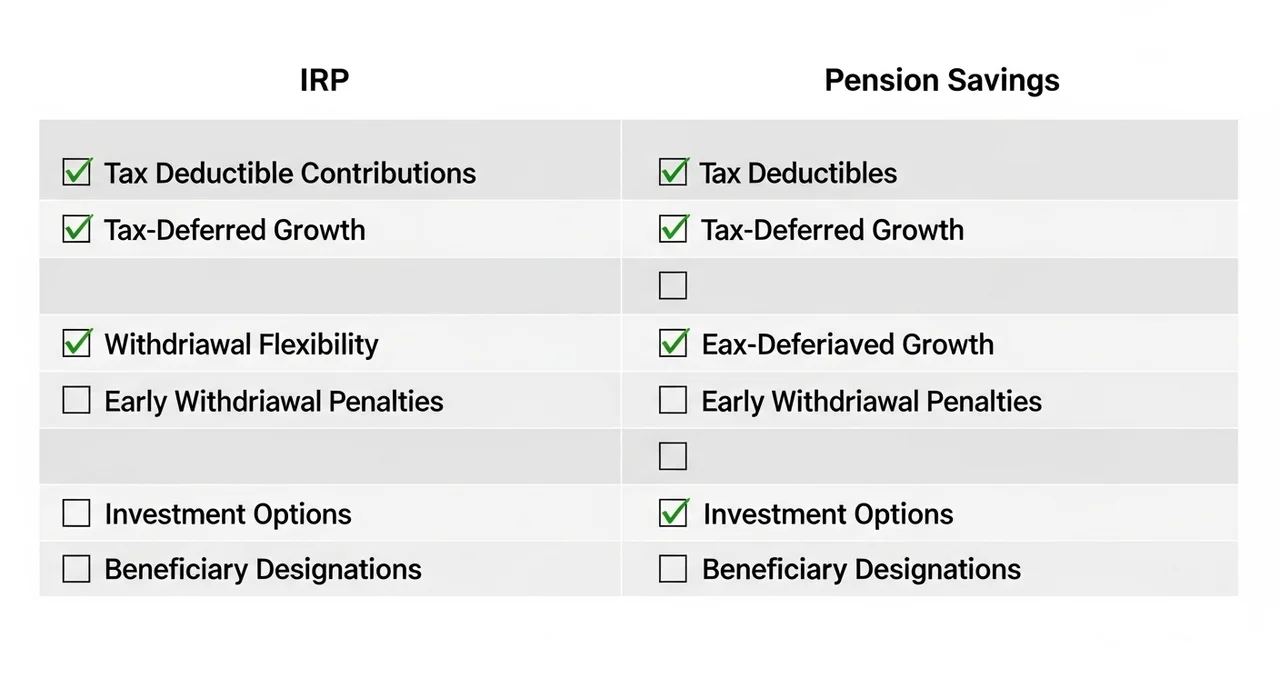Toggle Pension Savings Tax-Deferred Growth checkbox
The width and height of the screenshot is (1280, 698).
tap(673, 229)
